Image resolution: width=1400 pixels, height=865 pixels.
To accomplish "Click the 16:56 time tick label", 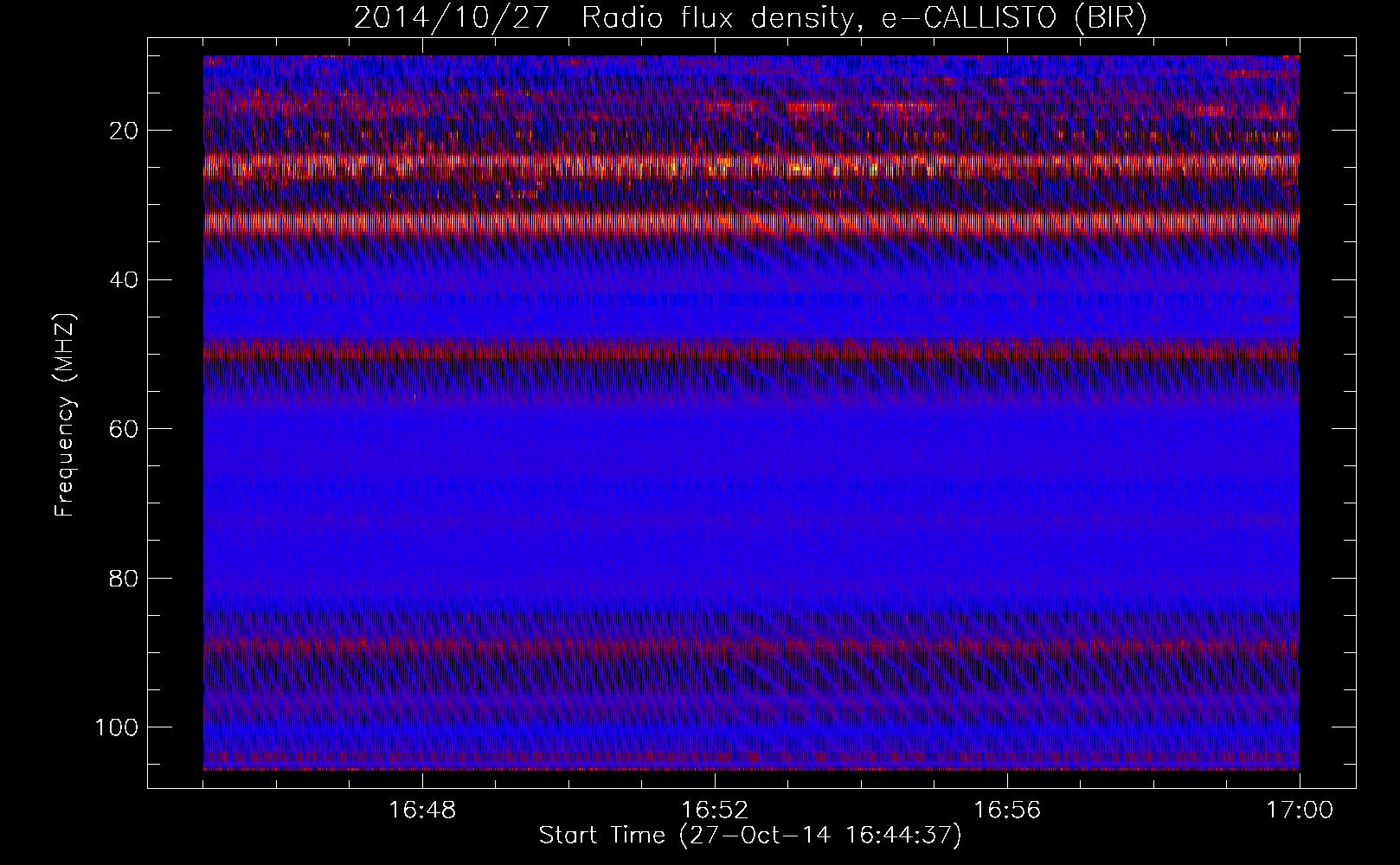I will coord(1007,811).
